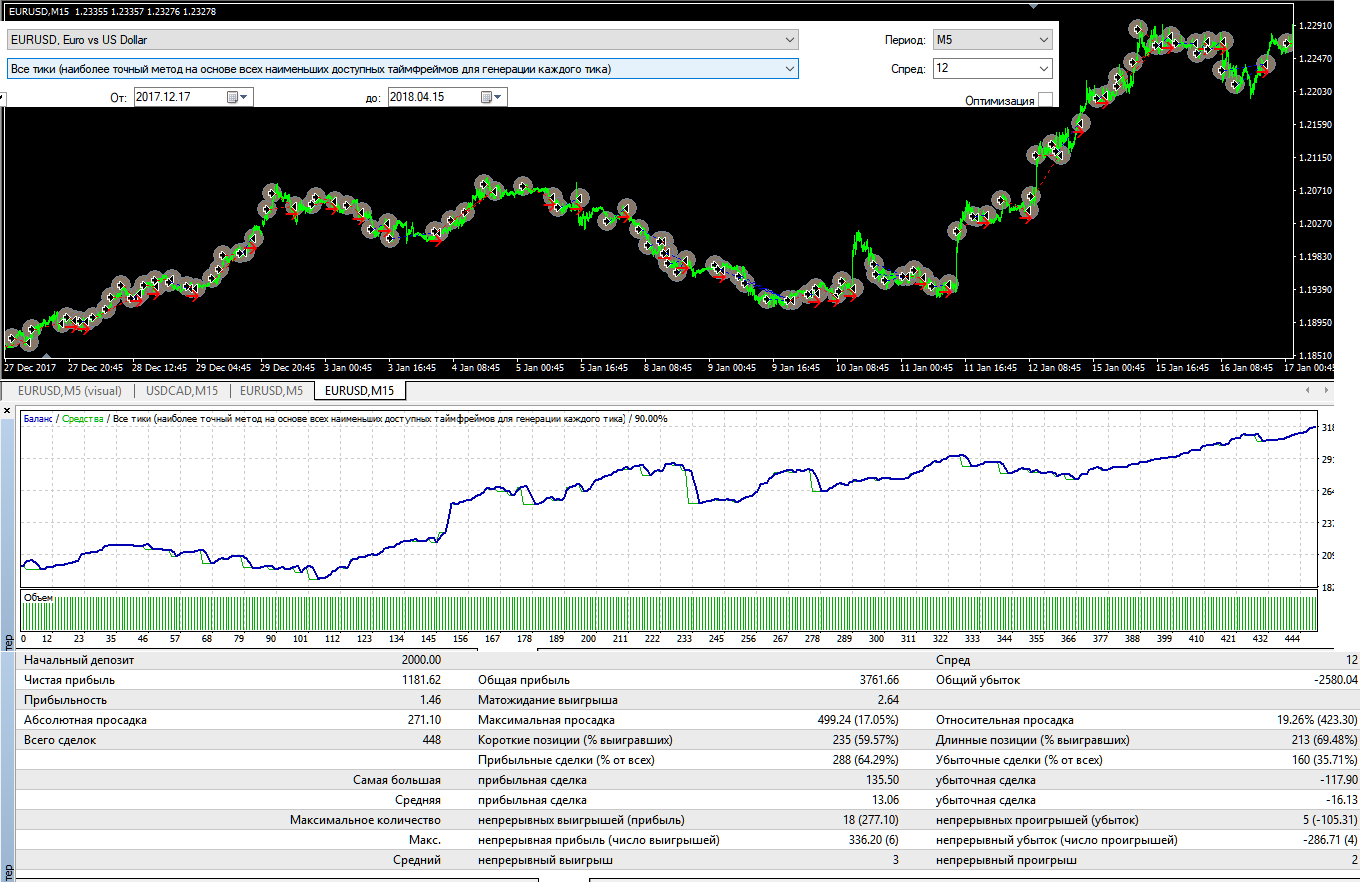1360x882 pixels.
Task: Click the 'Максимальная просадка' value 499.24 (17.05%)
Action: click(x=858, y=720)
